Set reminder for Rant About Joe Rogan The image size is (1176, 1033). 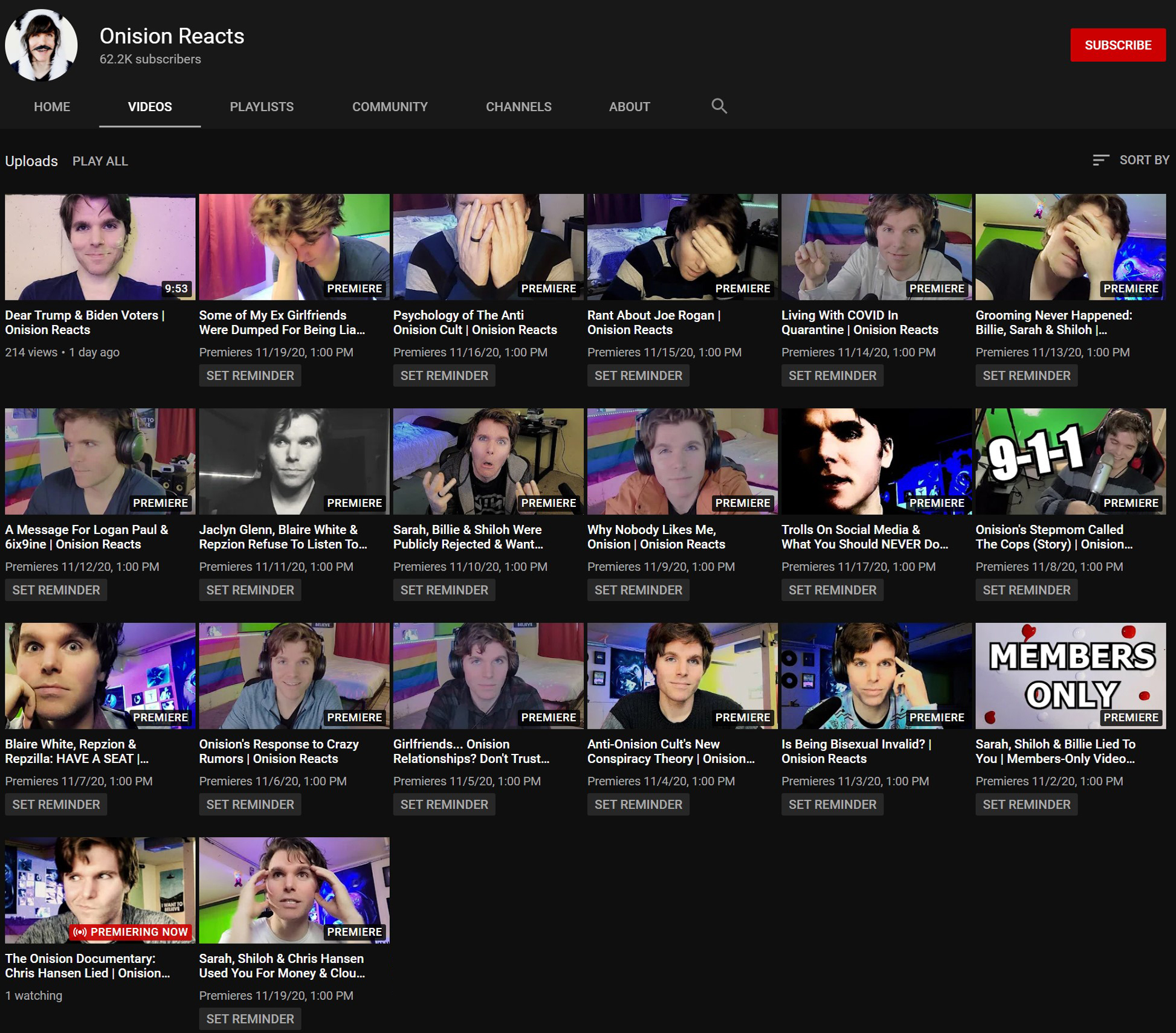tap(638, 376)
